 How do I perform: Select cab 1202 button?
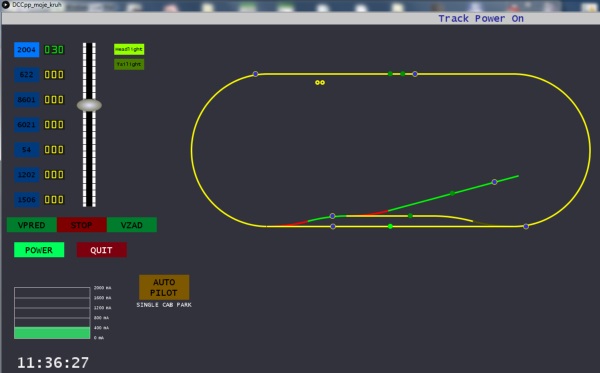pyautogui.click(x=26, y=175)
